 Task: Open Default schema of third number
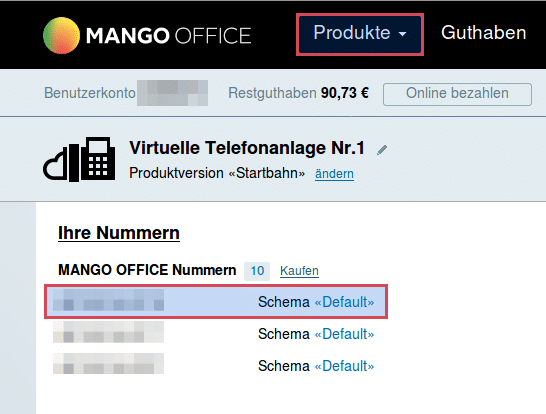pos(344,366)
